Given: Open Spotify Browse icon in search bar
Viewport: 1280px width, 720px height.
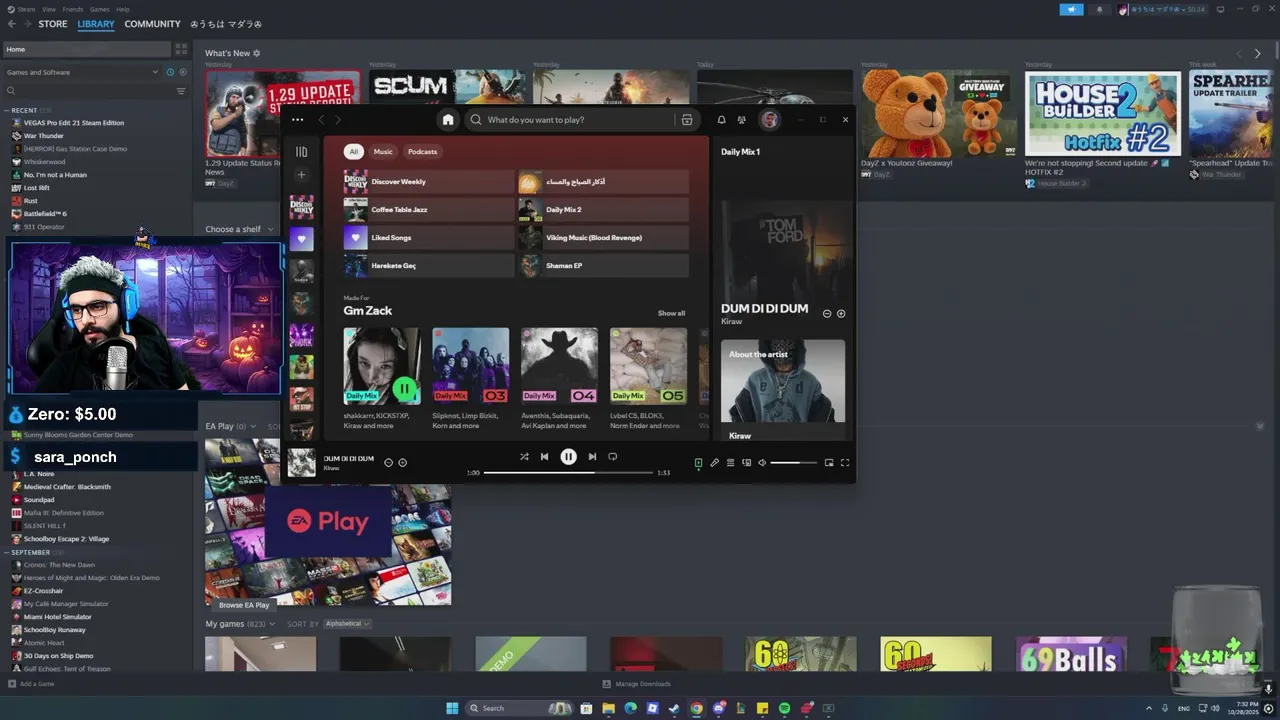Looking at the screenshot, I should tap(686, 119).
